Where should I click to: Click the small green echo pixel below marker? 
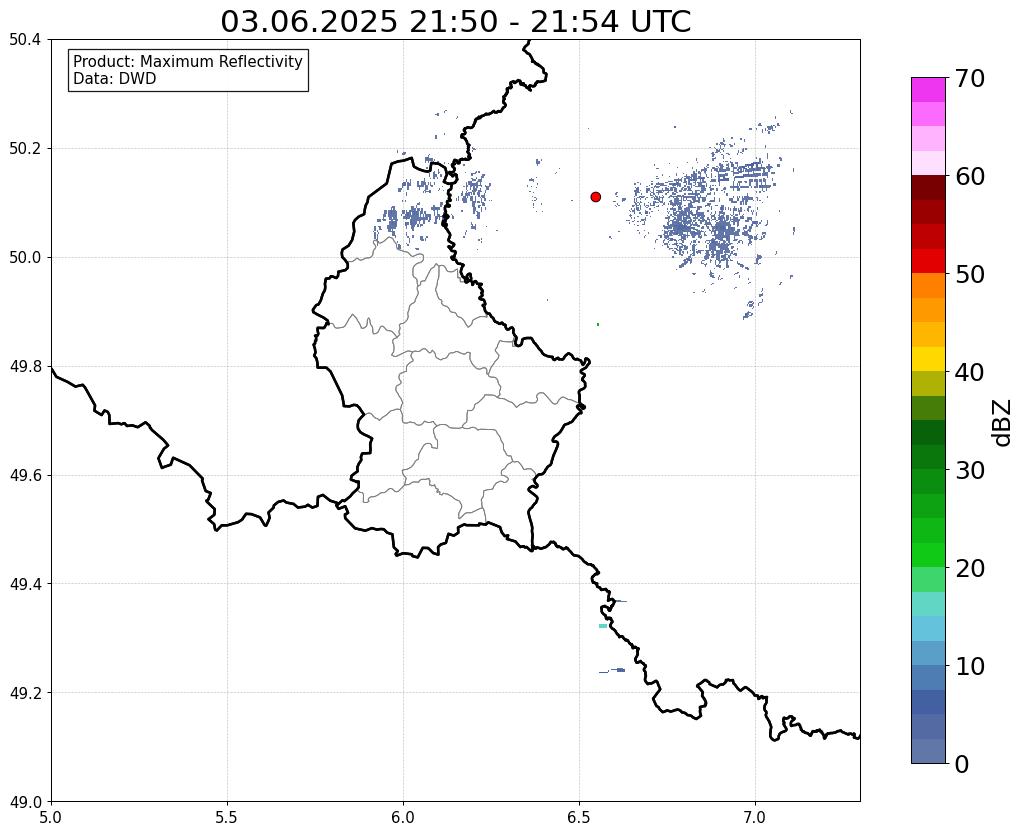pyautogui.click(x=598, y=324)
